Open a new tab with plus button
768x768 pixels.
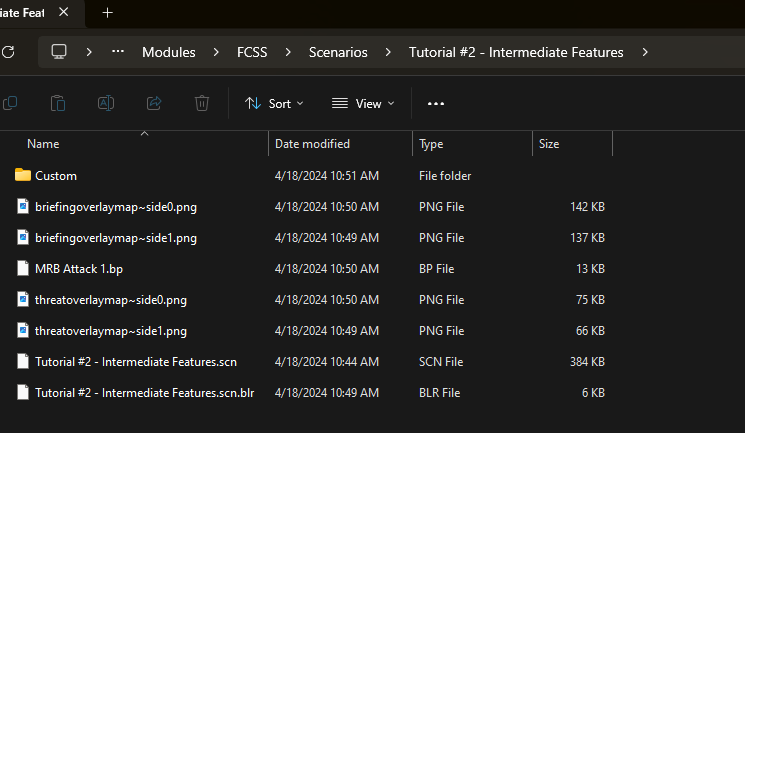pos(108,13)
